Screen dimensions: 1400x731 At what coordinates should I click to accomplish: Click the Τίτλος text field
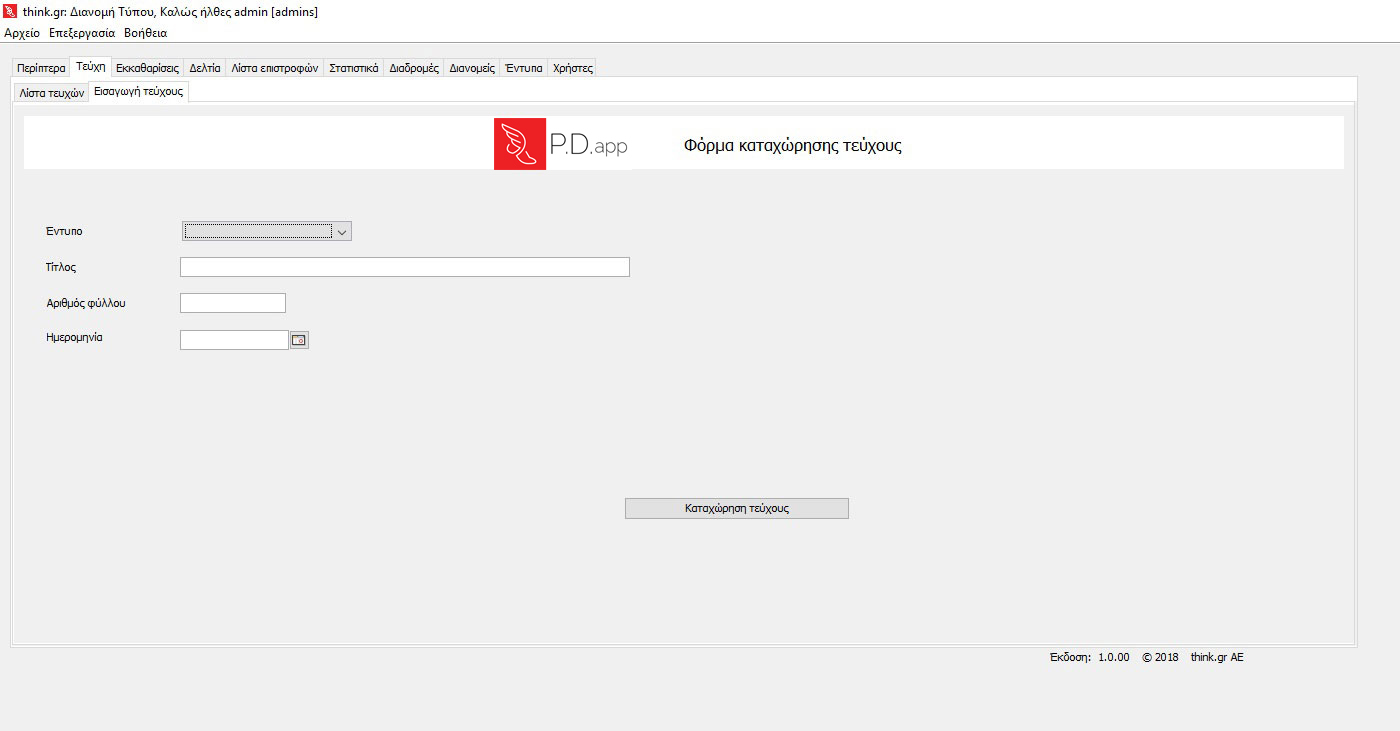pos(404,267)
